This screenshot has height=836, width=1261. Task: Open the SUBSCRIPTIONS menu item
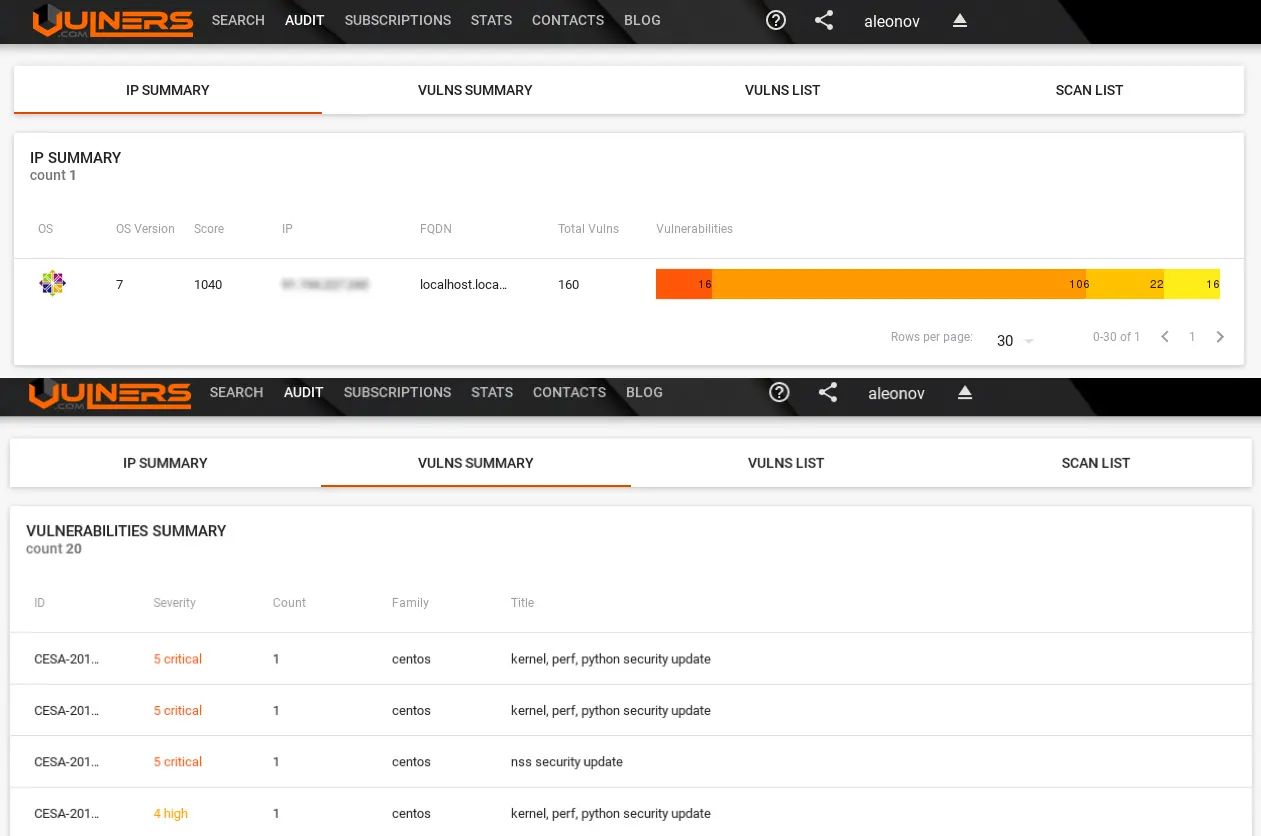pos(397,20)
